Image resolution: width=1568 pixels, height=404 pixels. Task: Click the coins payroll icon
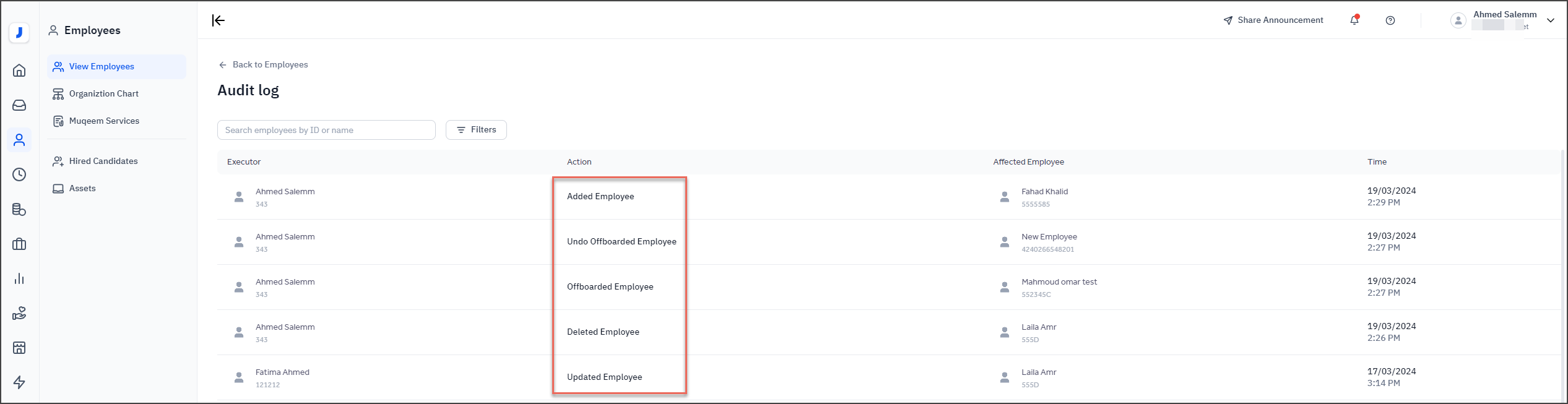pos(19,209)
